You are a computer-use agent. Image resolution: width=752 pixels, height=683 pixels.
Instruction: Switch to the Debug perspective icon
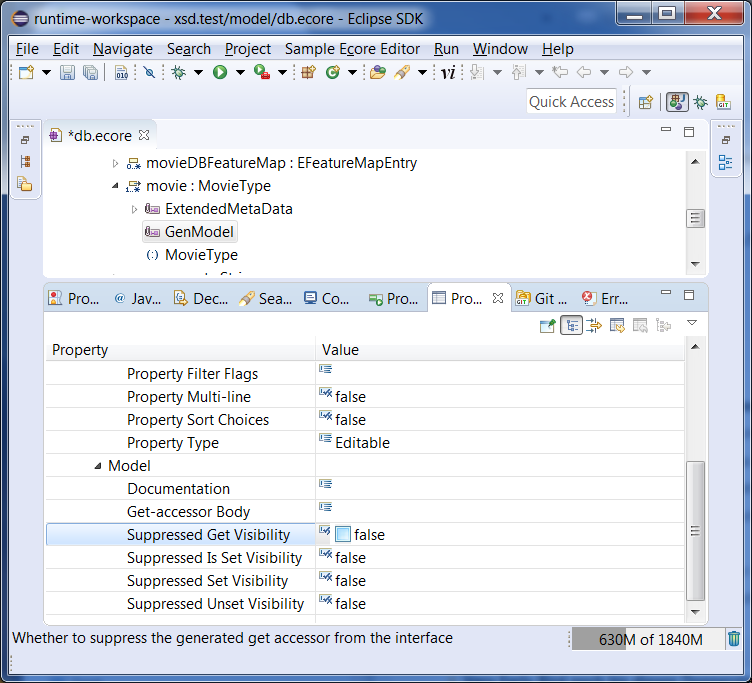(x=701, y=102)
